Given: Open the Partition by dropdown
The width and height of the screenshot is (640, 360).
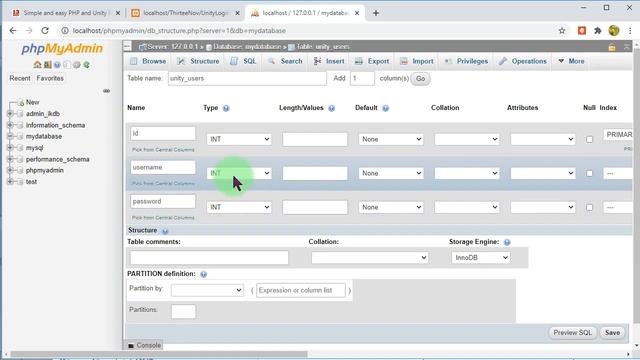Looking at the screenshot, I should [207, 290].
